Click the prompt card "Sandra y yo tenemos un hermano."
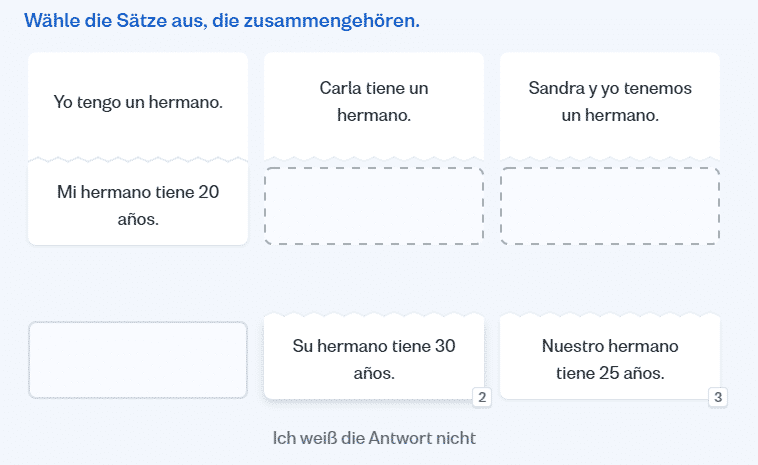Image resolution: width=758 pixels, height=465 pixels. 609,102
